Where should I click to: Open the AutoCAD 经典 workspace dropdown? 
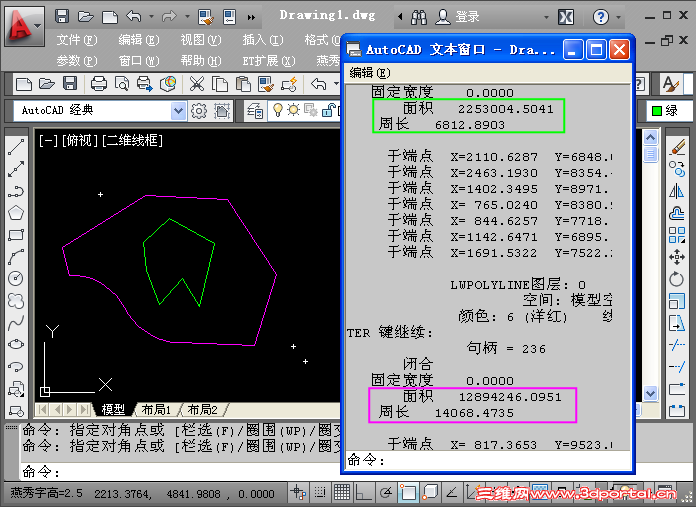point(178,111)
